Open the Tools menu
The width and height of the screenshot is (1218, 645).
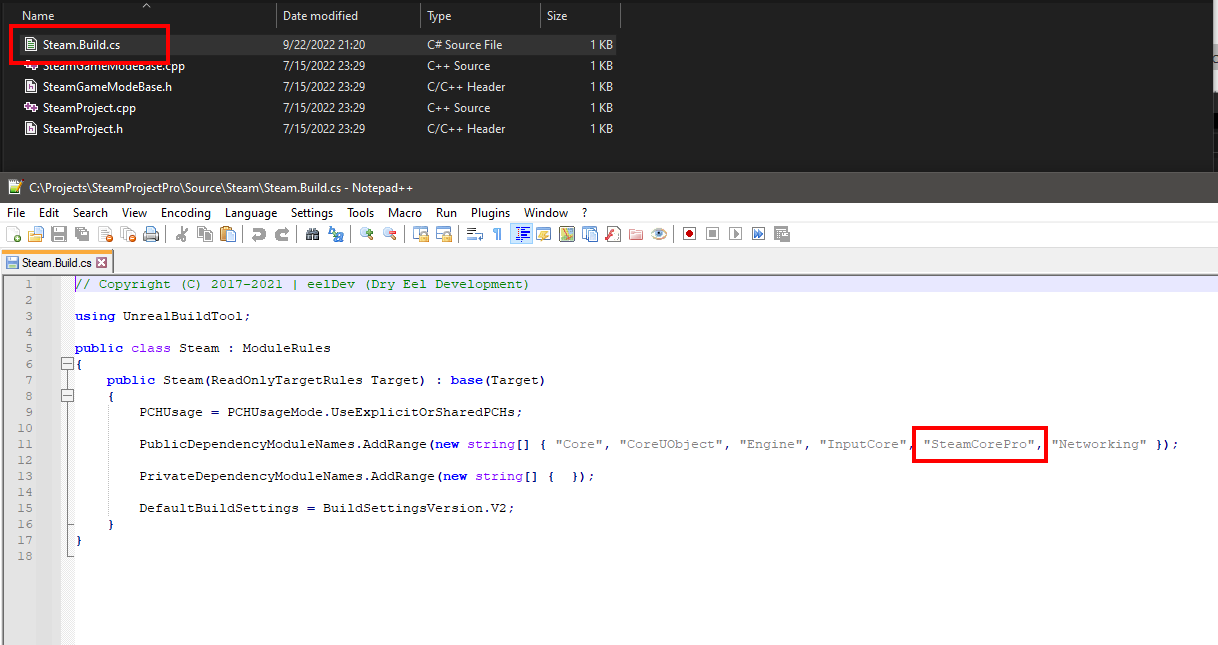(x=360, y=213)
